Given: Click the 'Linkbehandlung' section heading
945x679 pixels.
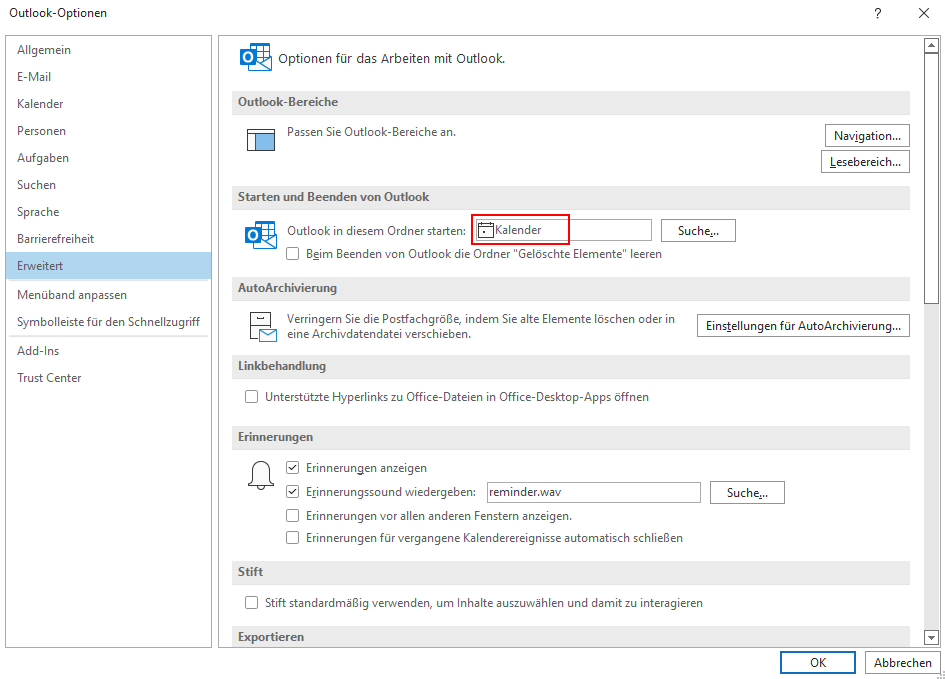Looking at the screenshot, I should 281,366.
